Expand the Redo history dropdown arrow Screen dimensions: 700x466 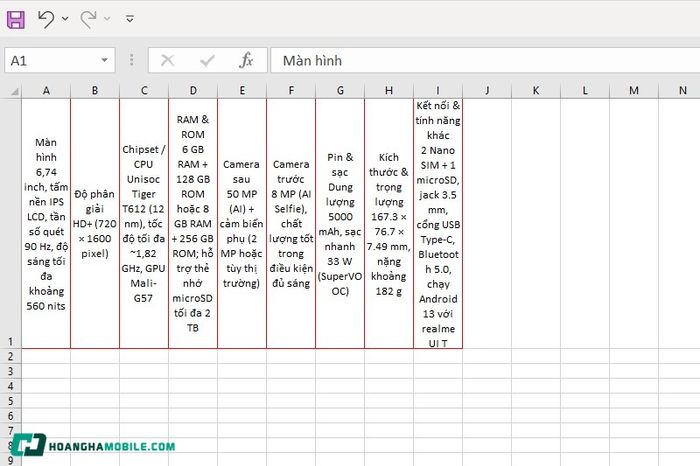pyautogui.click(x=107, y=19)
